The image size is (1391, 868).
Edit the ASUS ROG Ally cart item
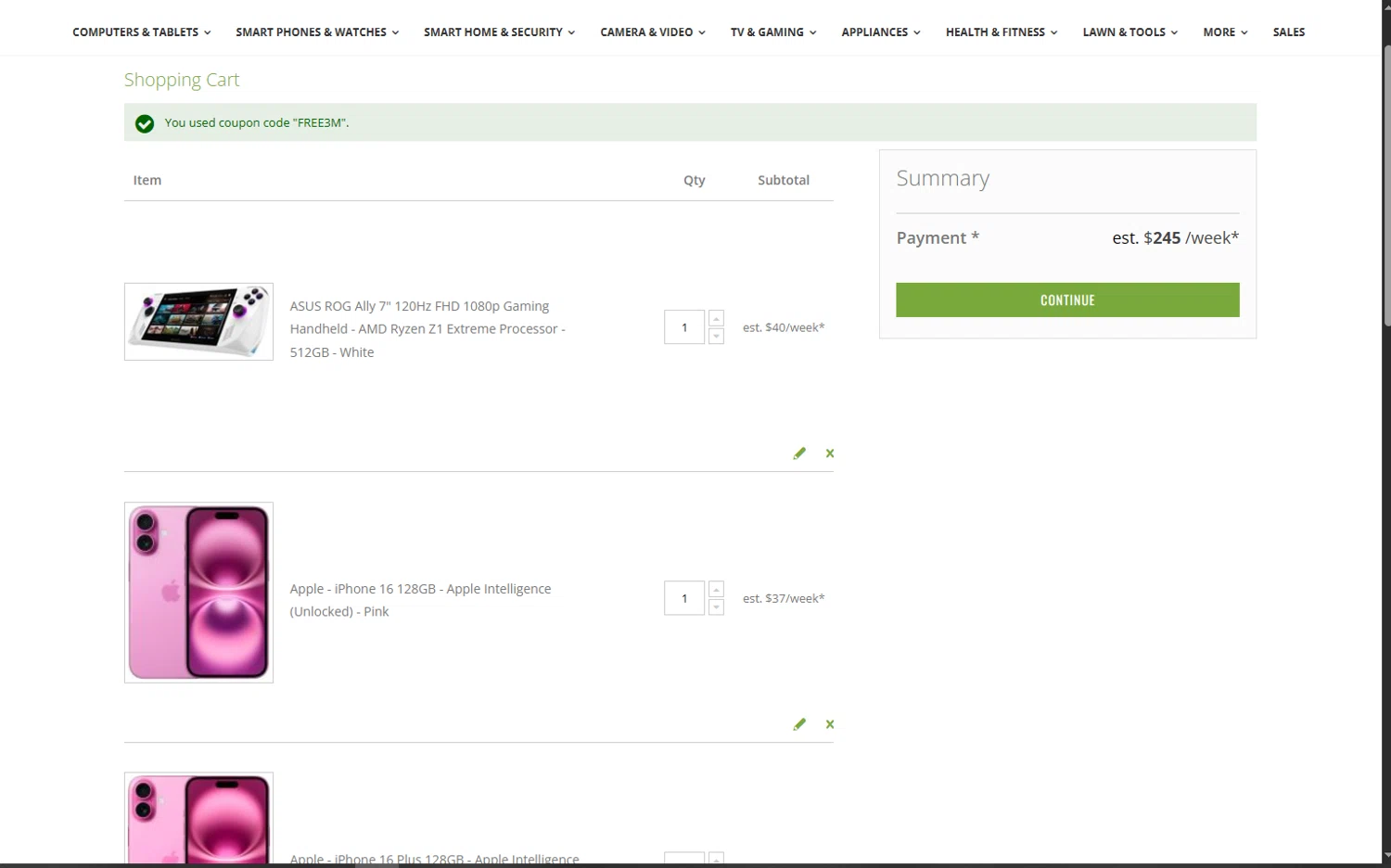click(799, 453)
